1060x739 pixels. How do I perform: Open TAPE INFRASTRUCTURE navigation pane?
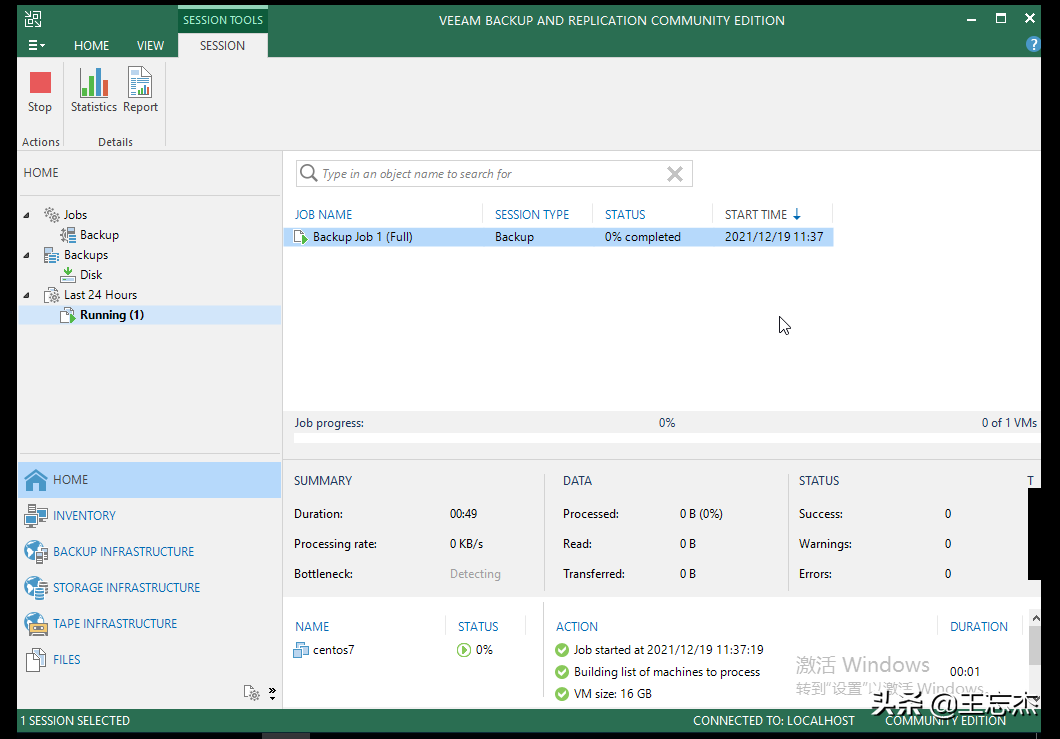point(149,623)
